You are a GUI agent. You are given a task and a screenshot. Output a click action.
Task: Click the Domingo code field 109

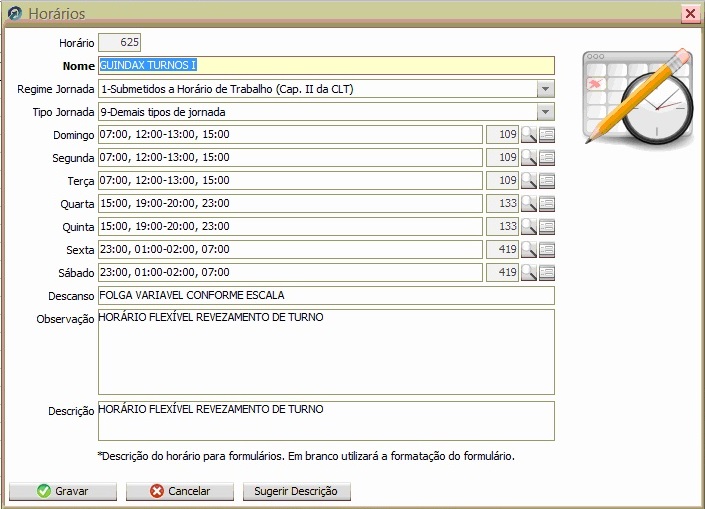click(x=503, y=134)
